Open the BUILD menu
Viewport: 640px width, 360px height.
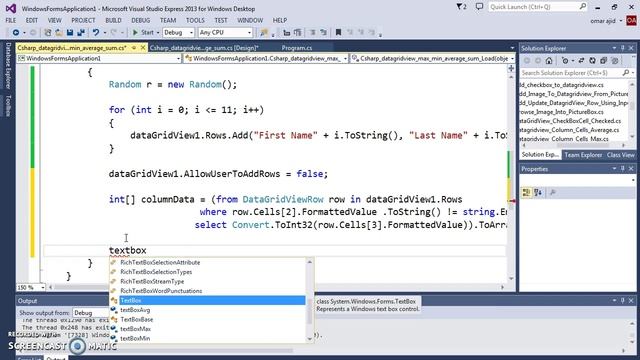pos(113,20)
